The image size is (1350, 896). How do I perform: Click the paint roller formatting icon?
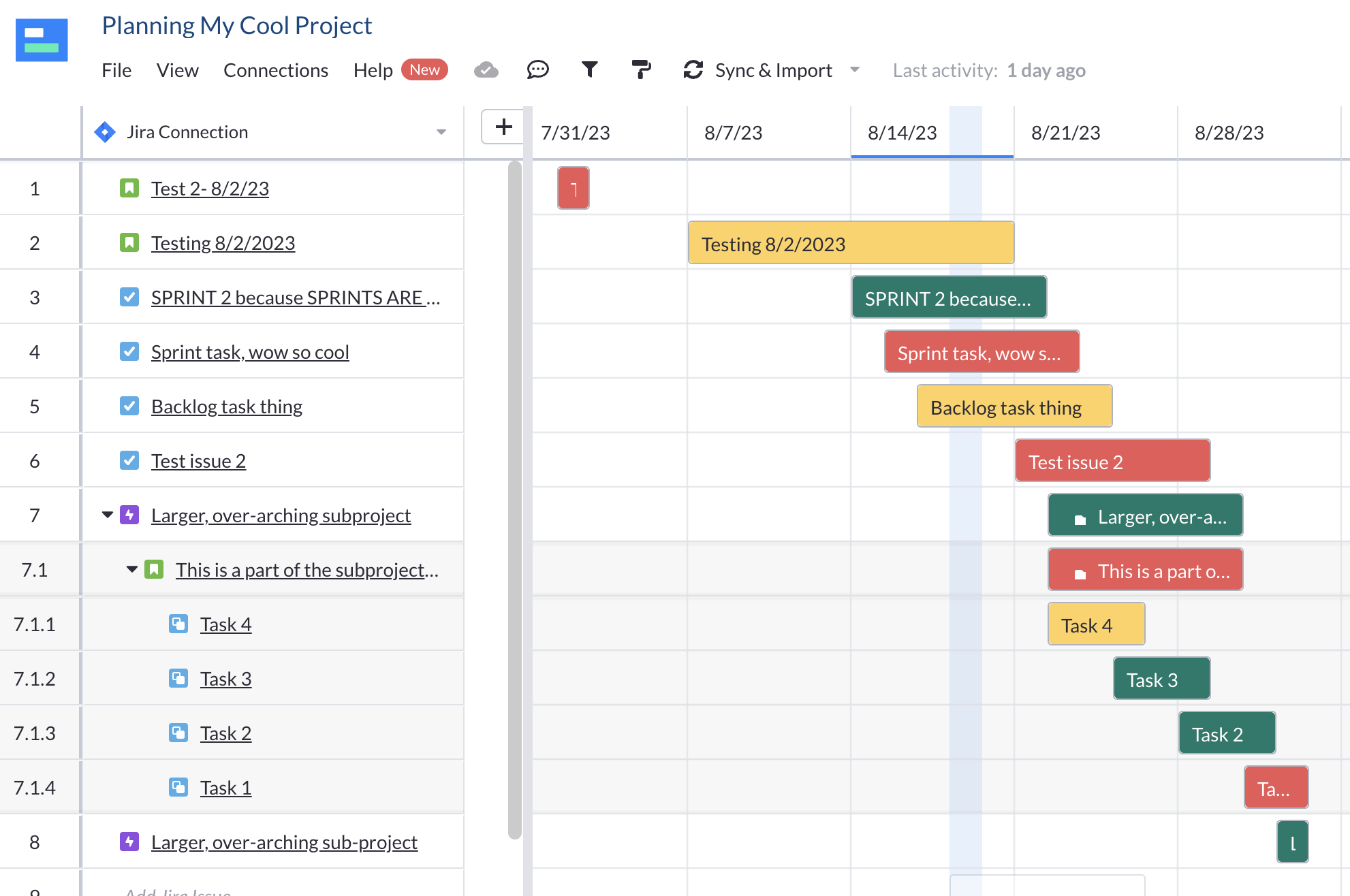pos(641,69)
